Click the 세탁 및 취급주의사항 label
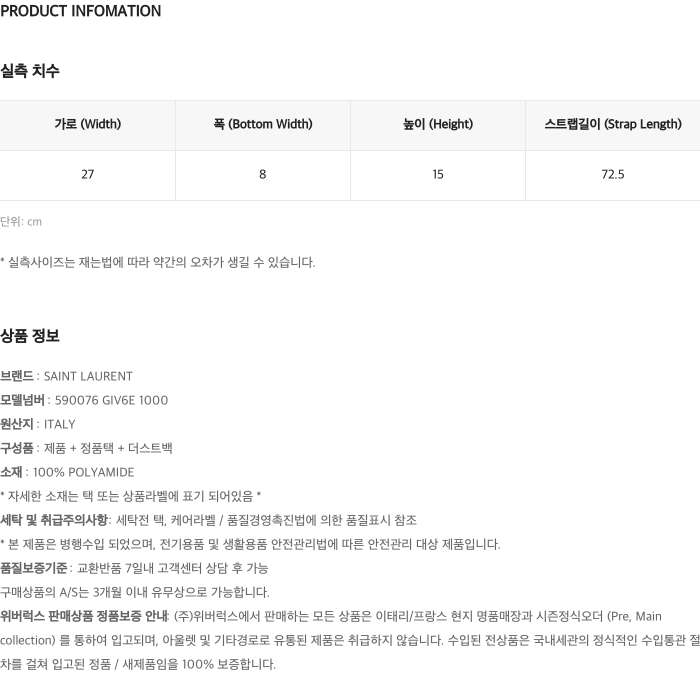 click(54, 520)
